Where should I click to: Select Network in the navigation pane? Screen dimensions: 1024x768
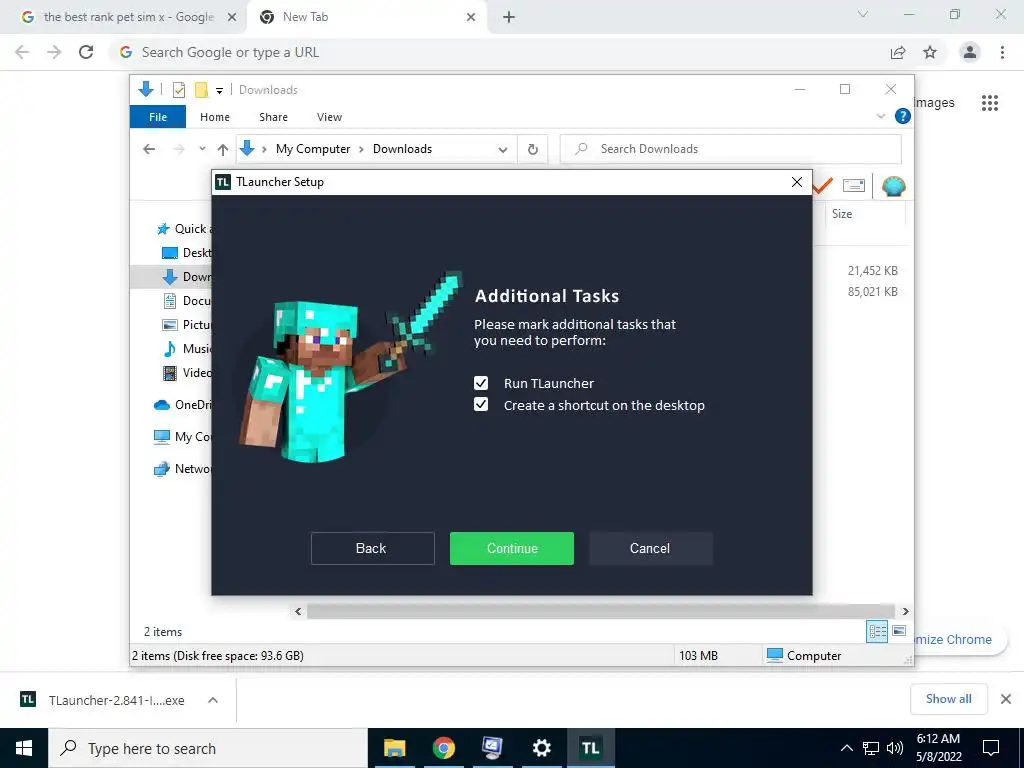pyautogui.click(x=182, y=469)
